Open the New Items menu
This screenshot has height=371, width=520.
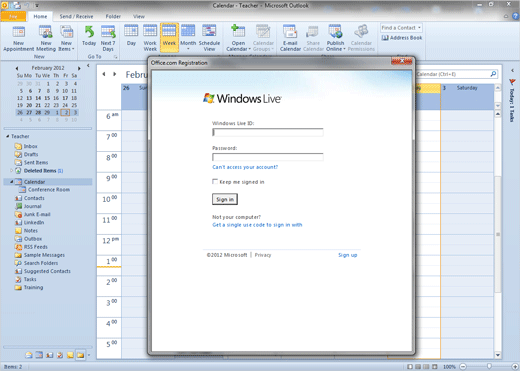[x=66, y=39]
